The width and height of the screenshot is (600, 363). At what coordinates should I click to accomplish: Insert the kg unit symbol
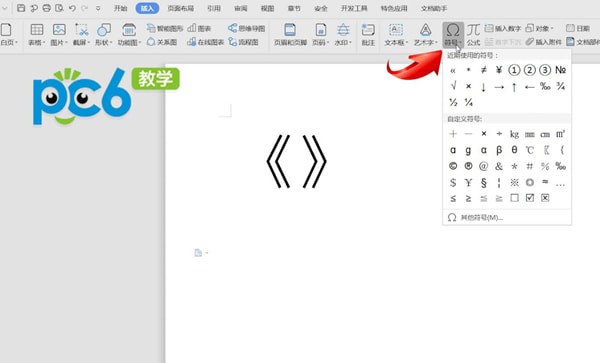(x=514, y=134)
